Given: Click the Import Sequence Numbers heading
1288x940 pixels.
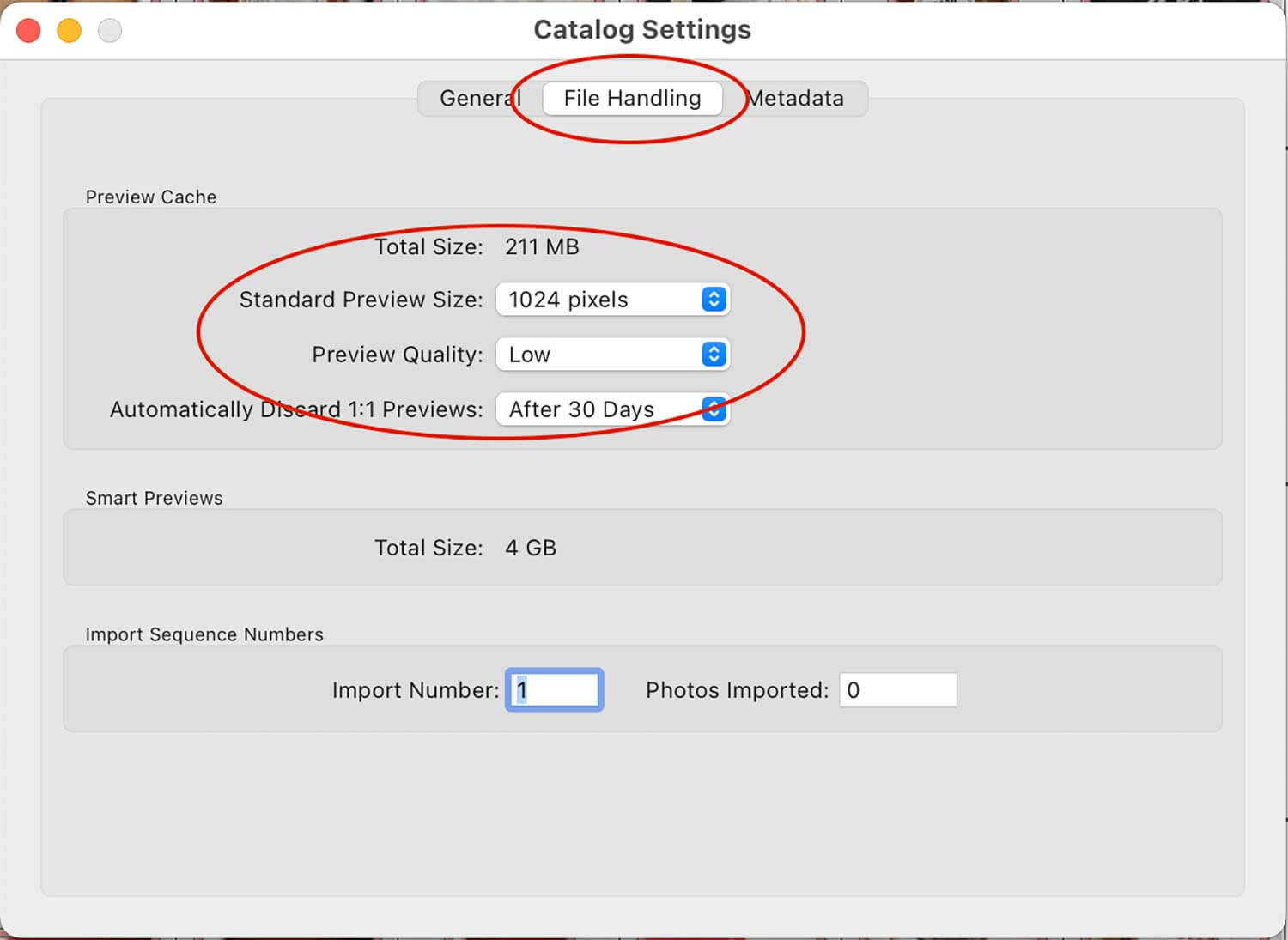Looking at the screenshot, I should coord(204,634).
